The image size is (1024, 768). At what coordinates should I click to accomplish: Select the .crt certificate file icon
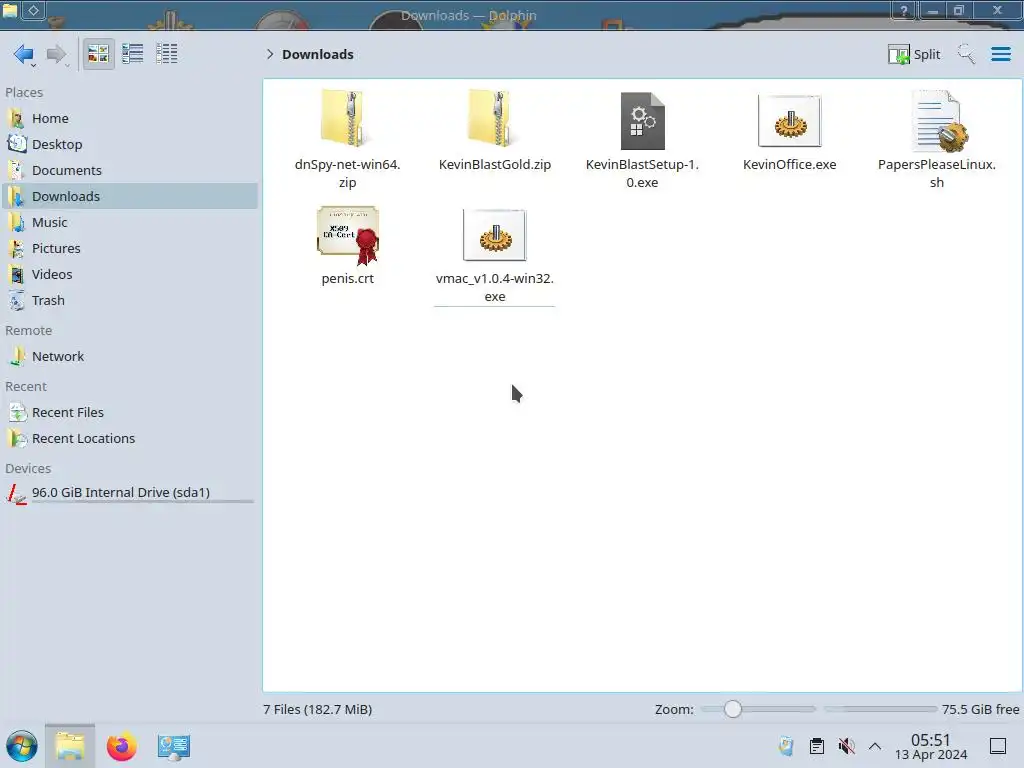click(x=347, y=235)
